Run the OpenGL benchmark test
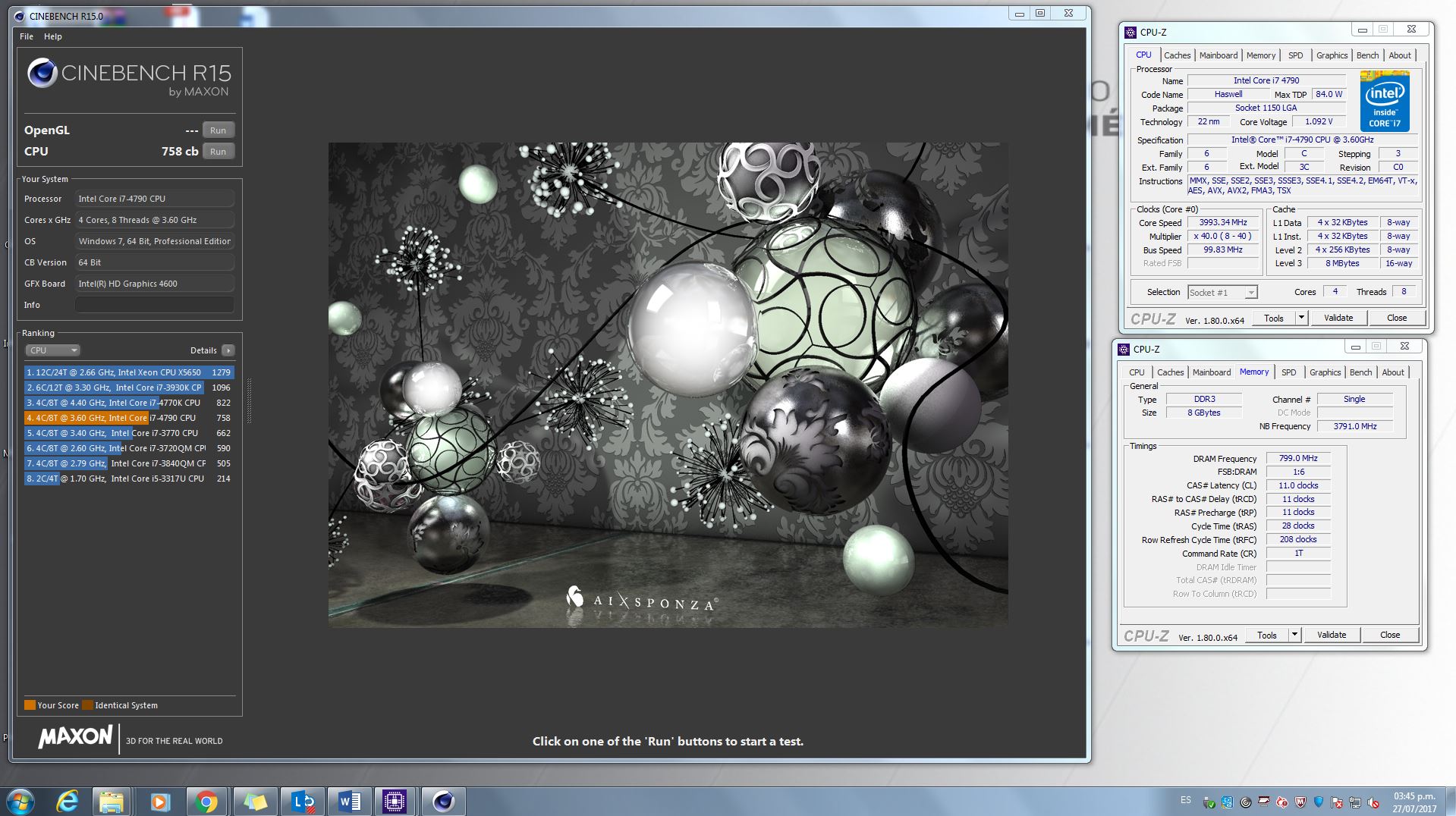This screenshot has width=1456, height=816. click(219, 130)
